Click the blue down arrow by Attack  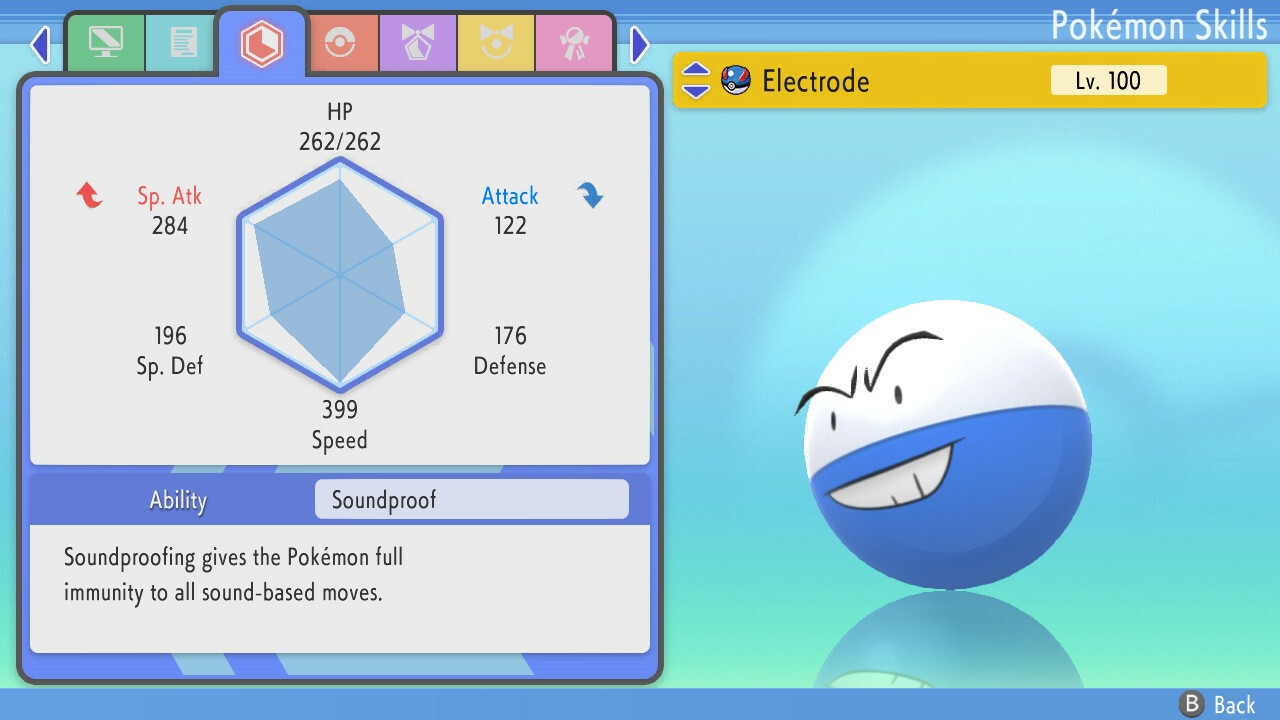click(590, 195)
